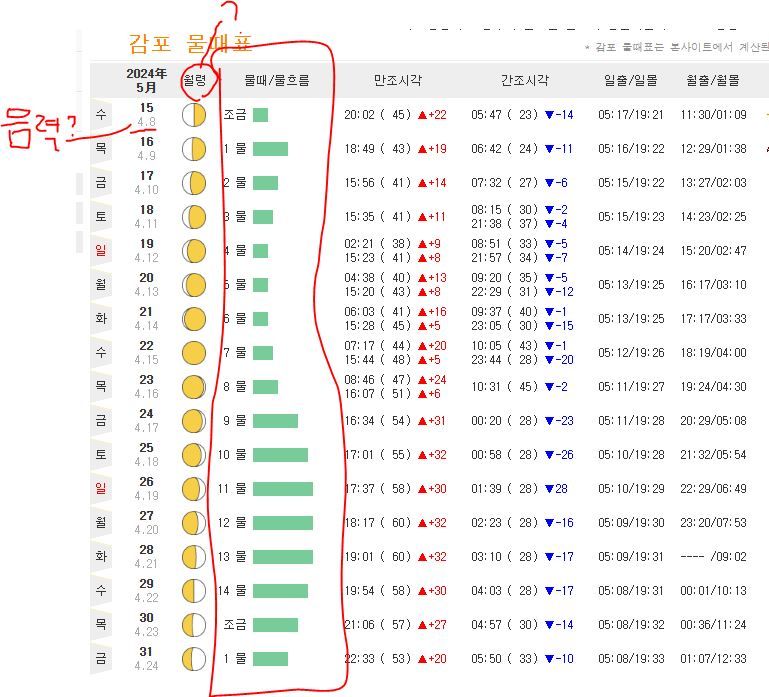Screen dimensions: 769x697
Task: Select the 만조시각 column header
Action: [x=396, y=80]
